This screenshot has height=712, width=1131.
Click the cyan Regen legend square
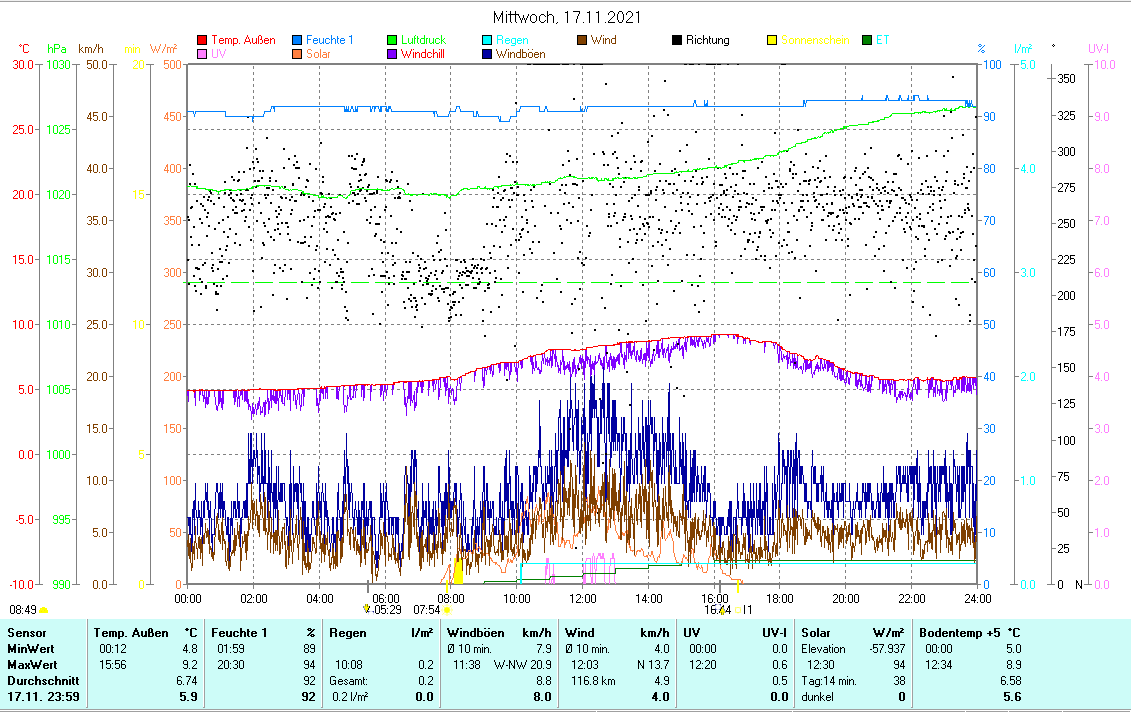(x=487, y=41)
